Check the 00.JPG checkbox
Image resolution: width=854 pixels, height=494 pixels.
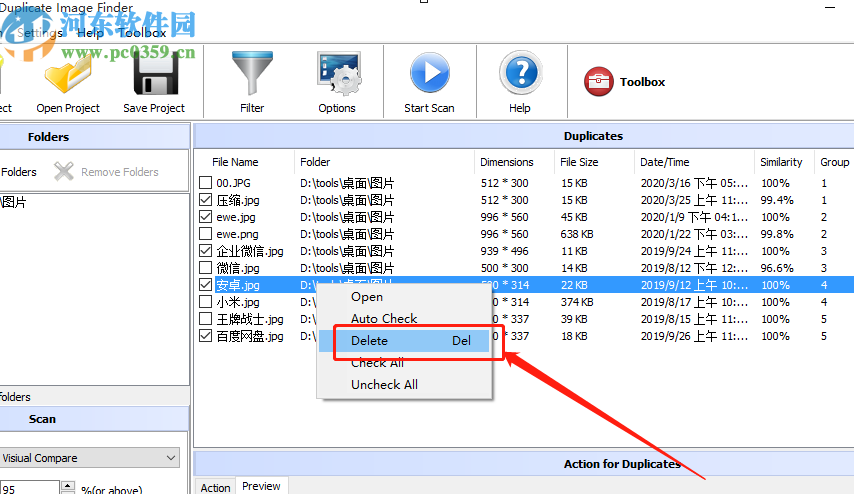(x=205, y=182)
